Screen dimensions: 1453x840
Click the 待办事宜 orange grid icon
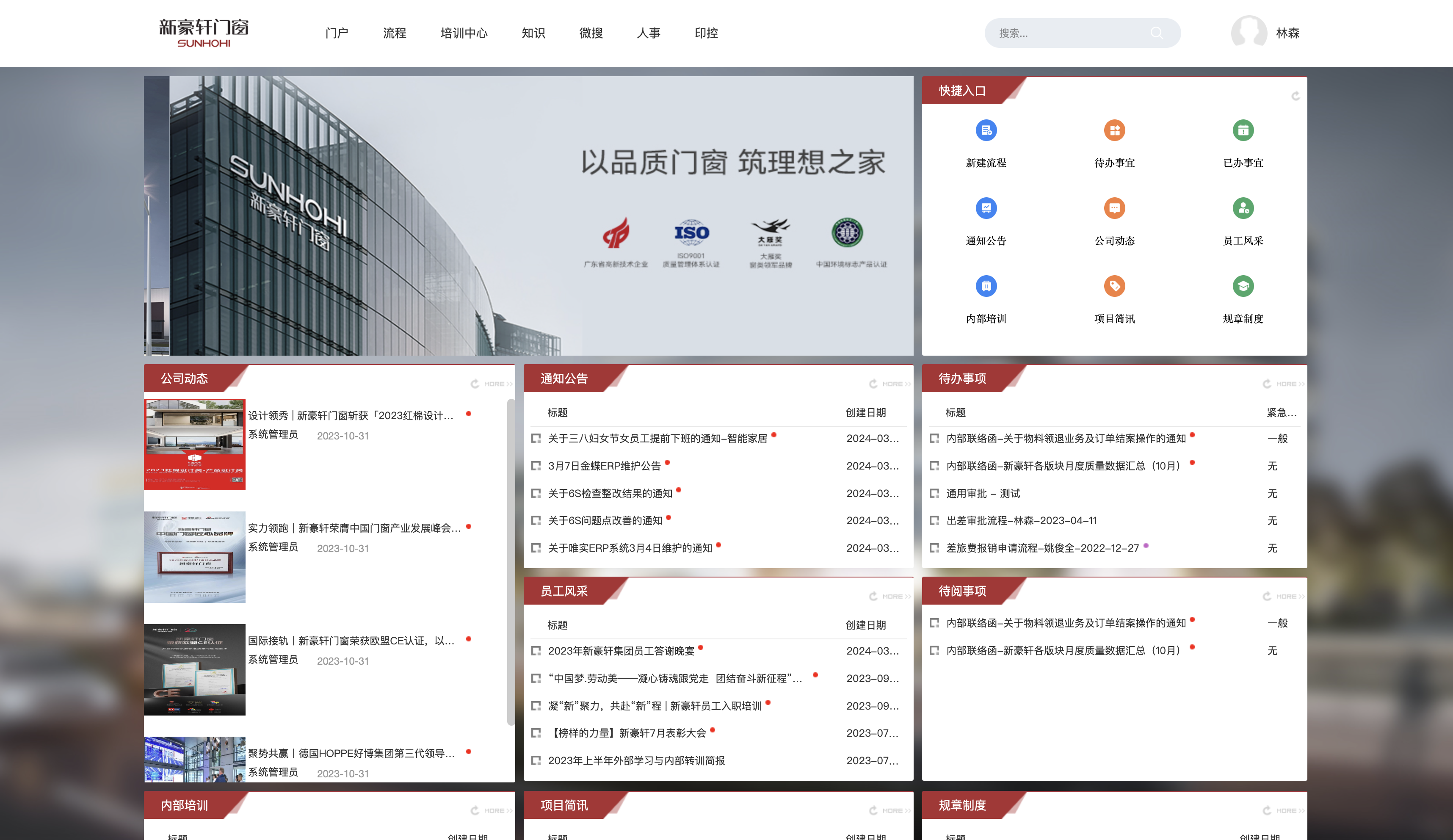pyautogui.click(x=1114, y=130)
